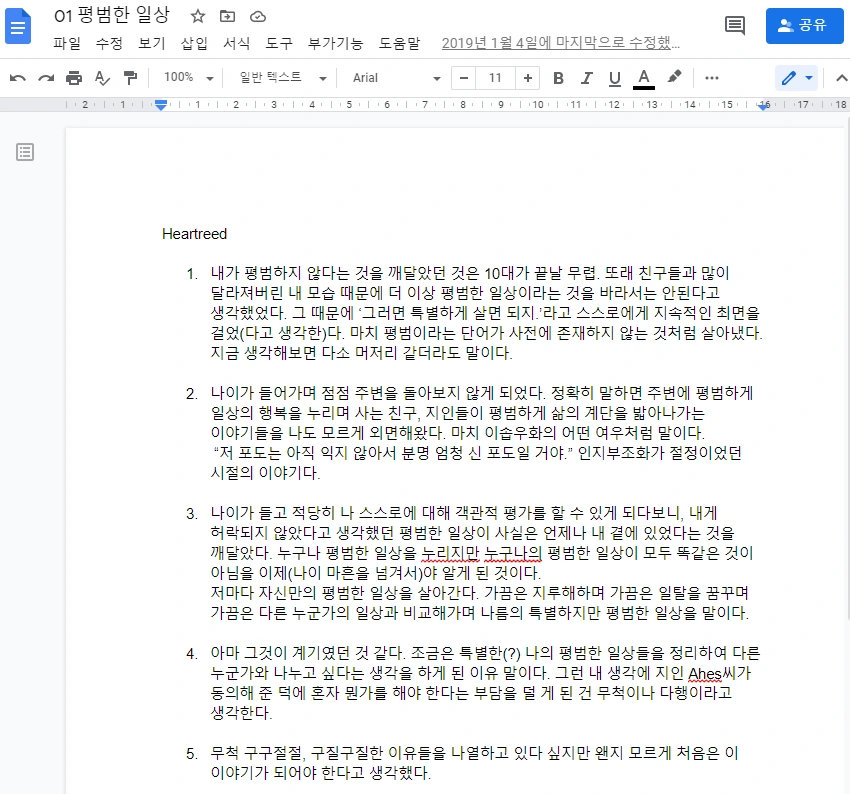Open the comment history icon
Viewport: 850px width, 794px height.
[735, 25]
